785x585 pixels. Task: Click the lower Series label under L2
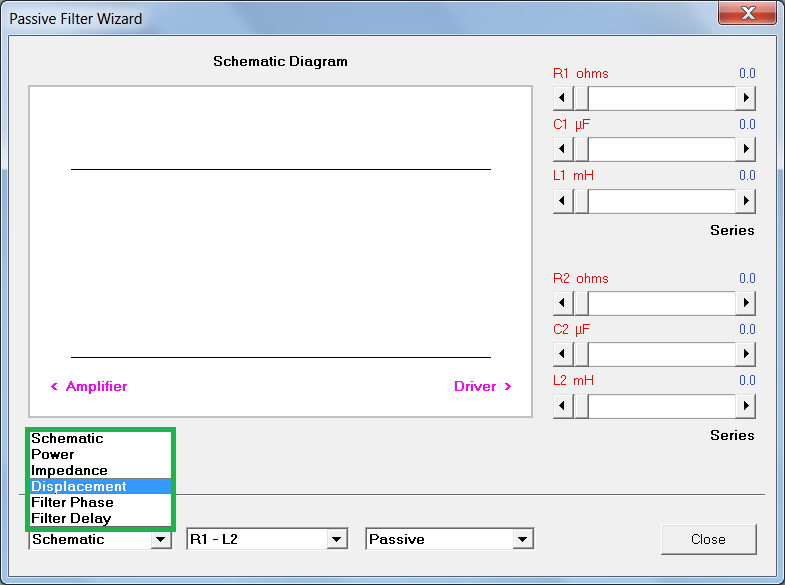tap(732, 435)
